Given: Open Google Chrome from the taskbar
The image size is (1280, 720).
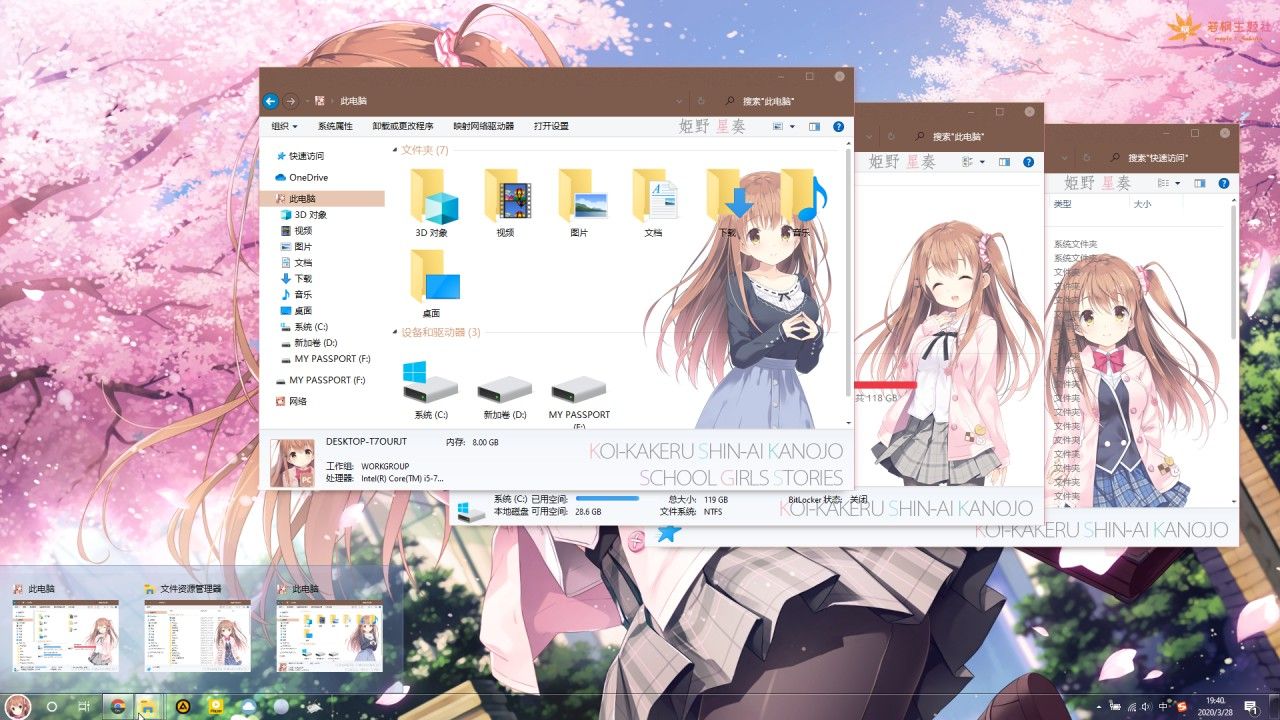Looking at the screenshot, I should (117, 706).
